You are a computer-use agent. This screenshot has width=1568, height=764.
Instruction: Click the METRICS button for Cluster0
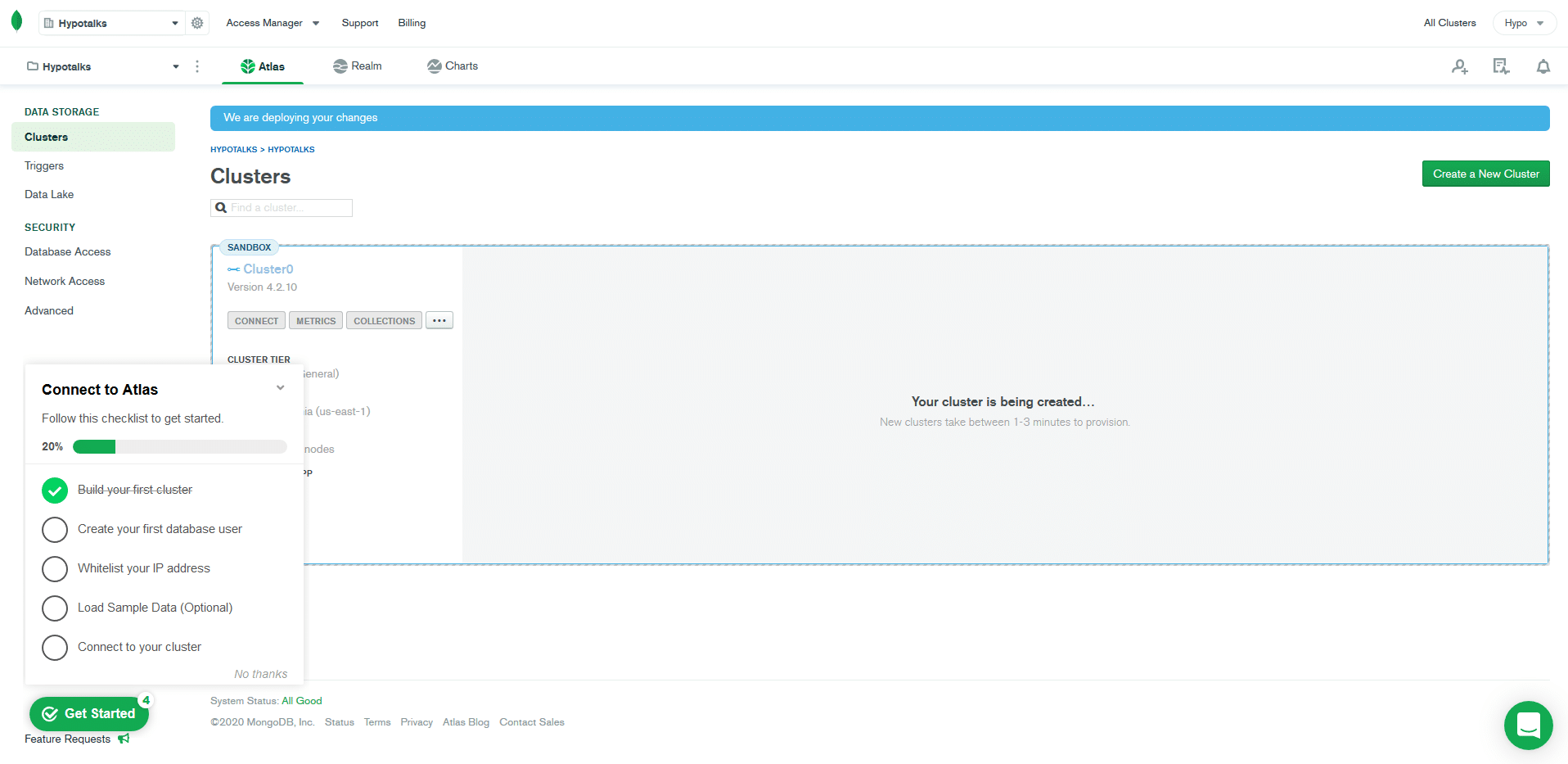coord(316,320)
